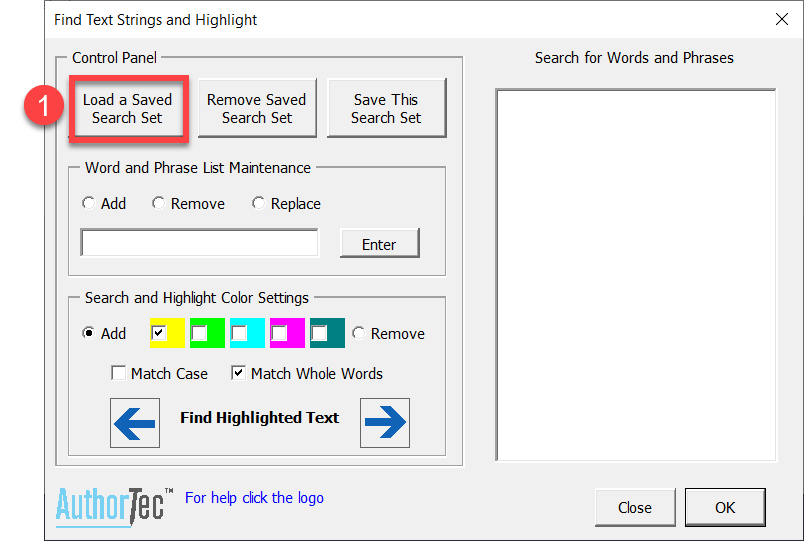The image size is (804, 541).
Task: Load a Saved Search Set
Action: point(127,108)
